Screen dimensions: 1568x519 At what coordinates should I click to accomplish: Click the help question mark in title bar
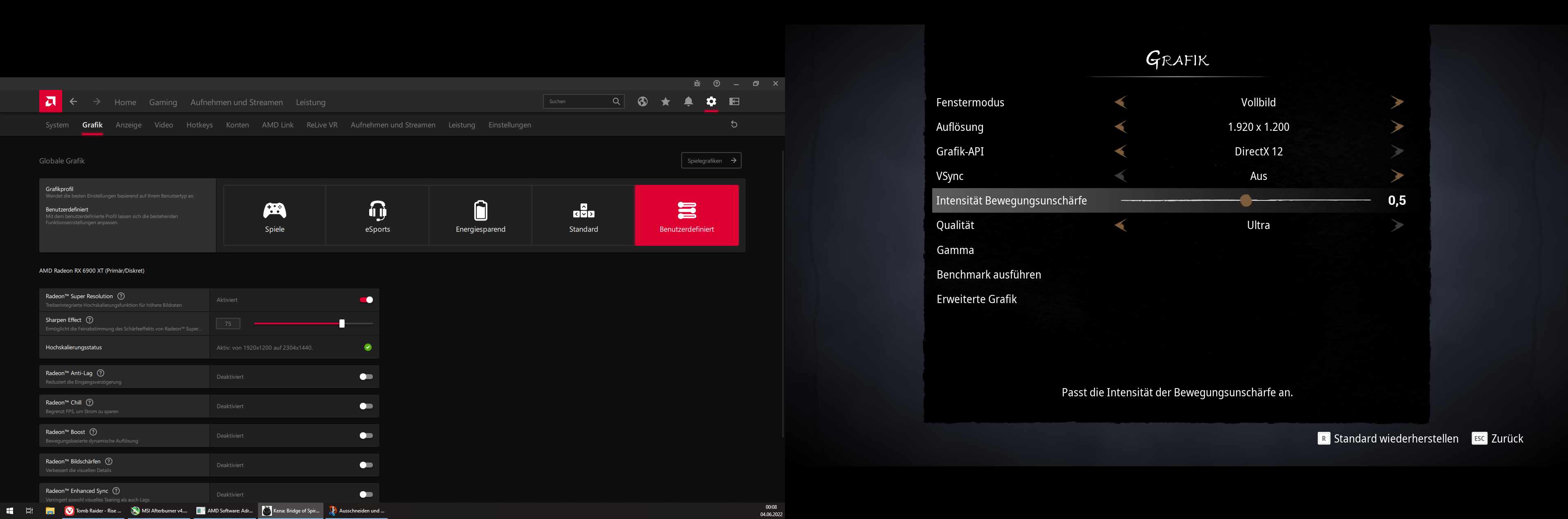pos(716,83)
